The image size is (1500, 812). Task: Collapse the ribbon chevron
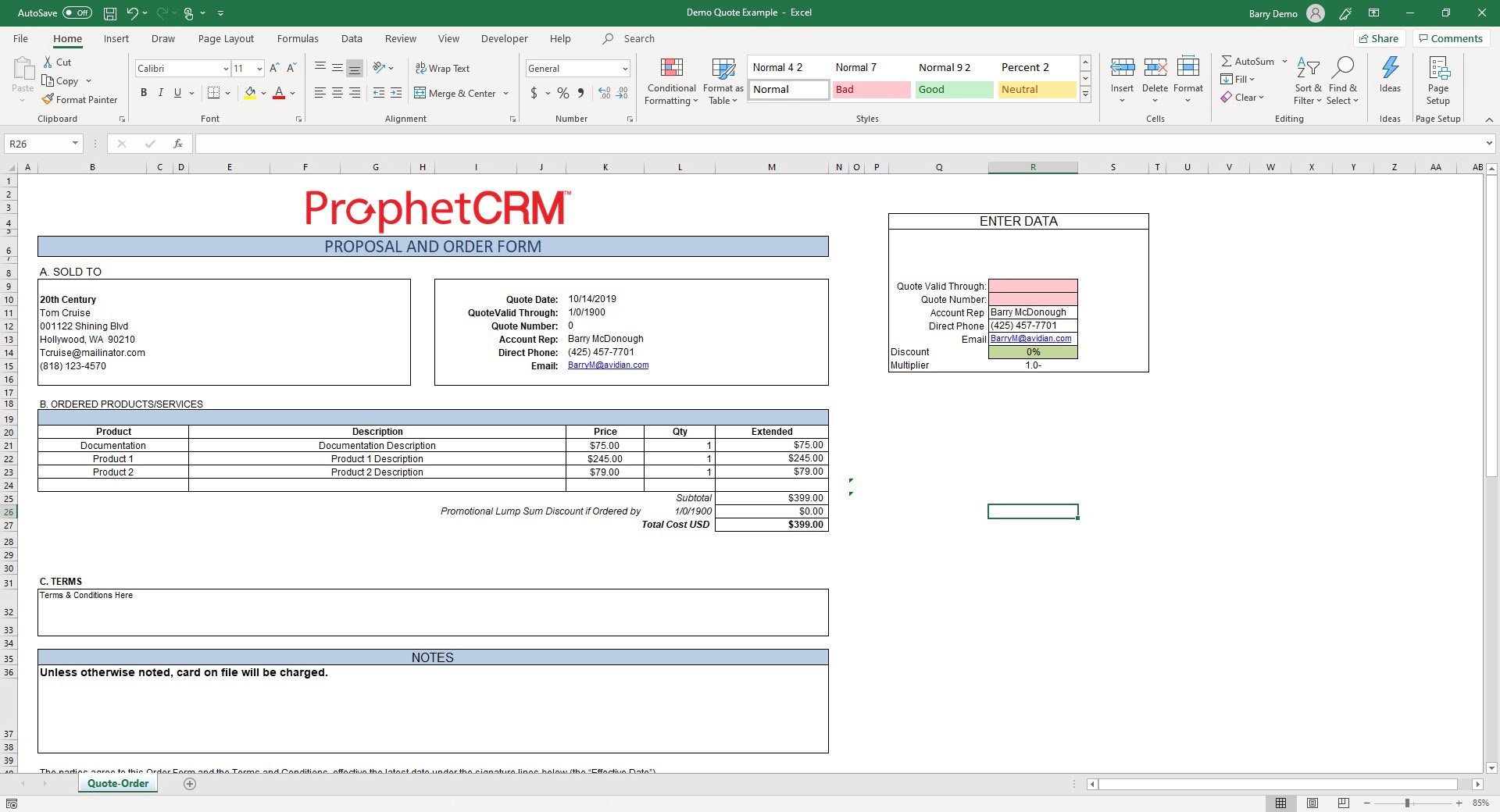coord(1489,119)
